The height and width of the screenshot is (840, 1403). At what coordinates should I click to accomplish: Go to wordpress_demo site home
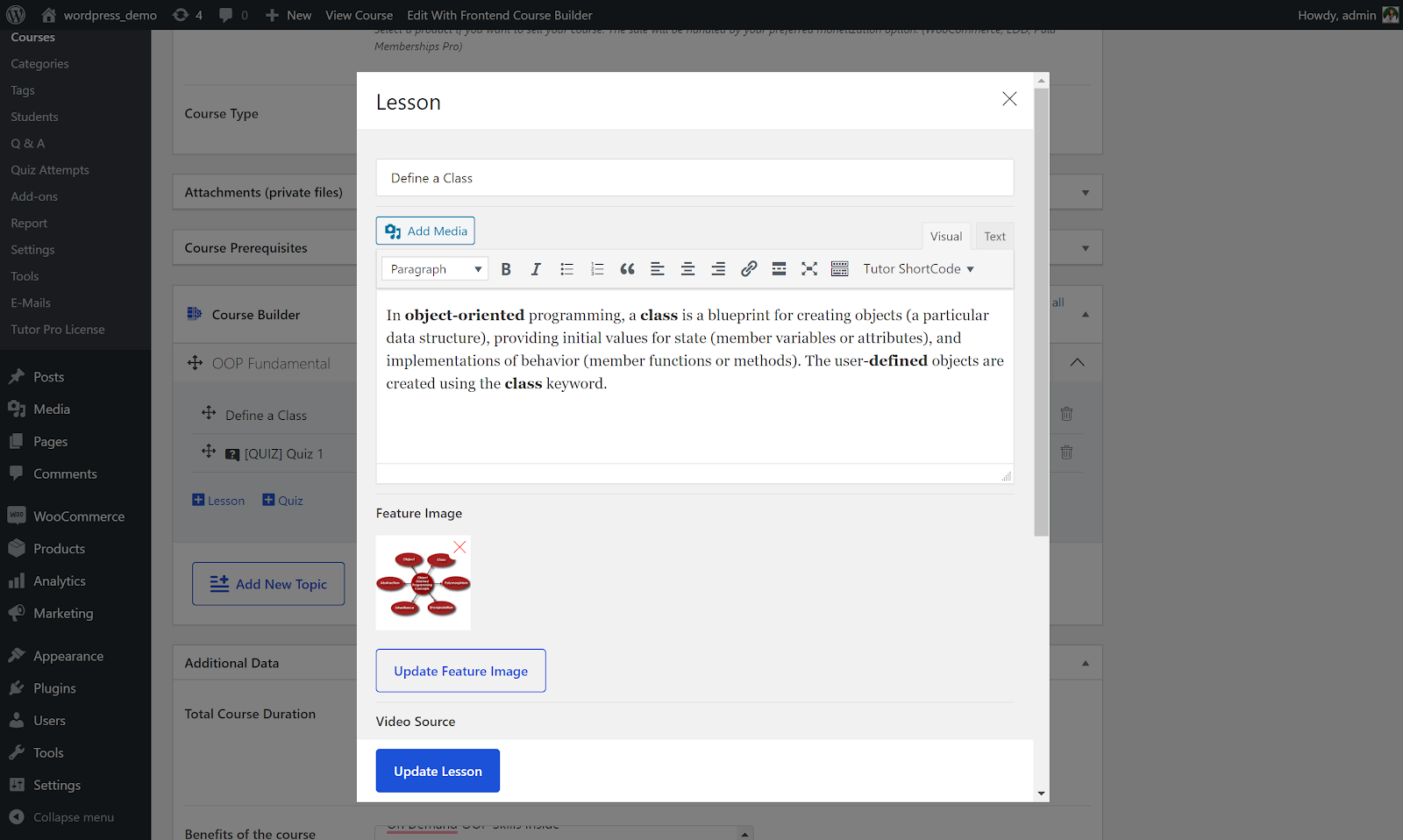point(99,15)
